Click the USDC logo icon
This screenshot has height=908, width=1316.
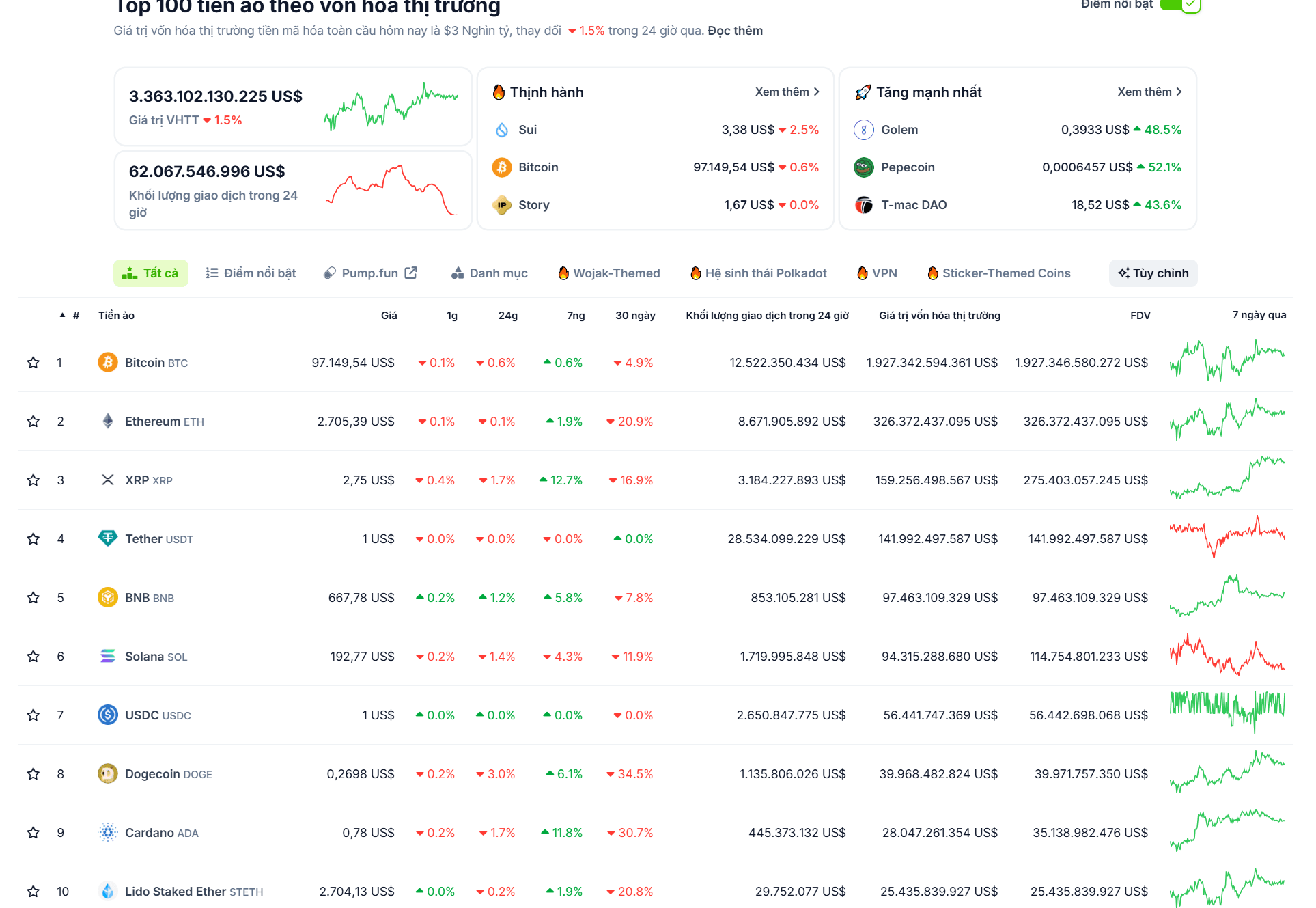click(x=107, y=715)
